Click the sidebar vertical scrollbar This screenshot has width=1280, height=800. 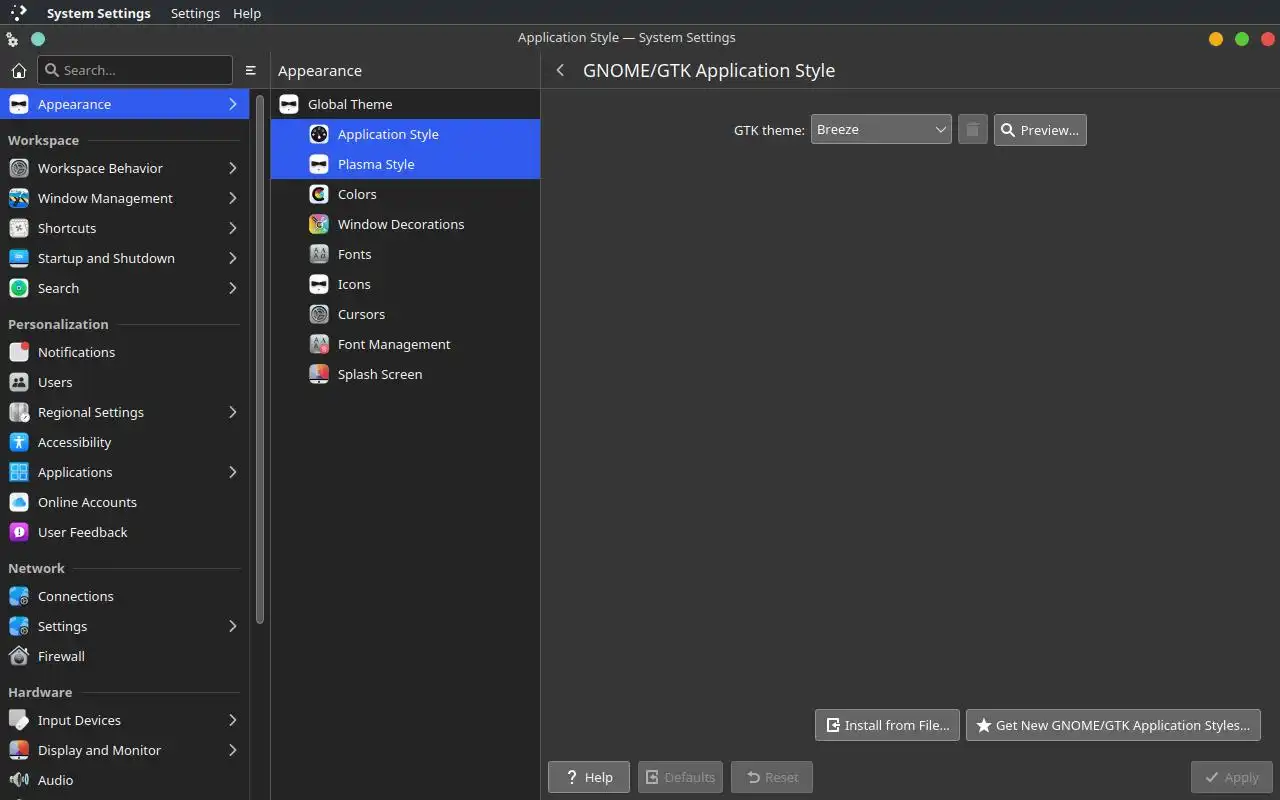click(x=260, y=360)
